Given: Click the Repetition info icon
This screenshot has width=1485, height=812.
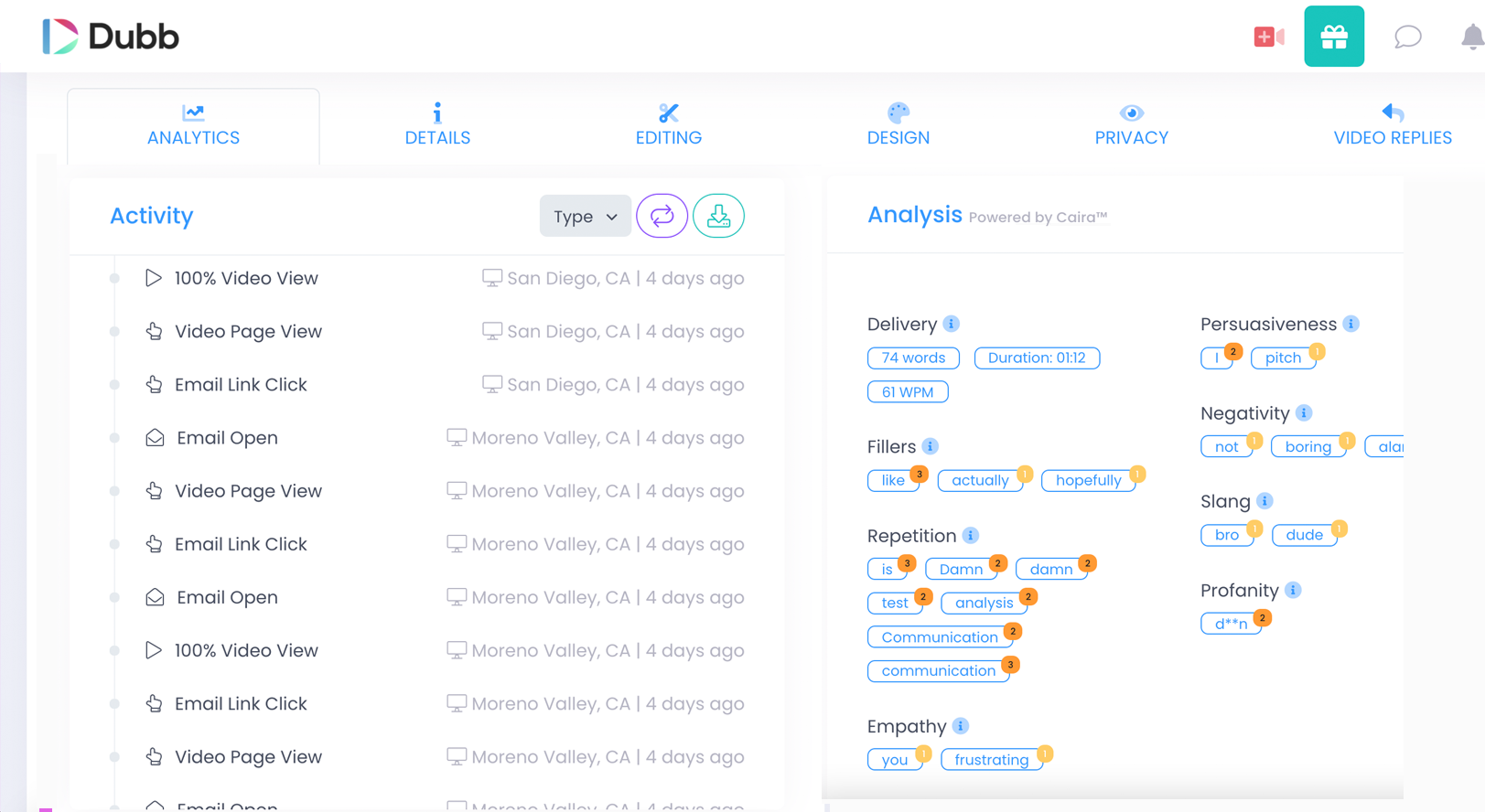Looking at the screenshot, I should point(972,535).
